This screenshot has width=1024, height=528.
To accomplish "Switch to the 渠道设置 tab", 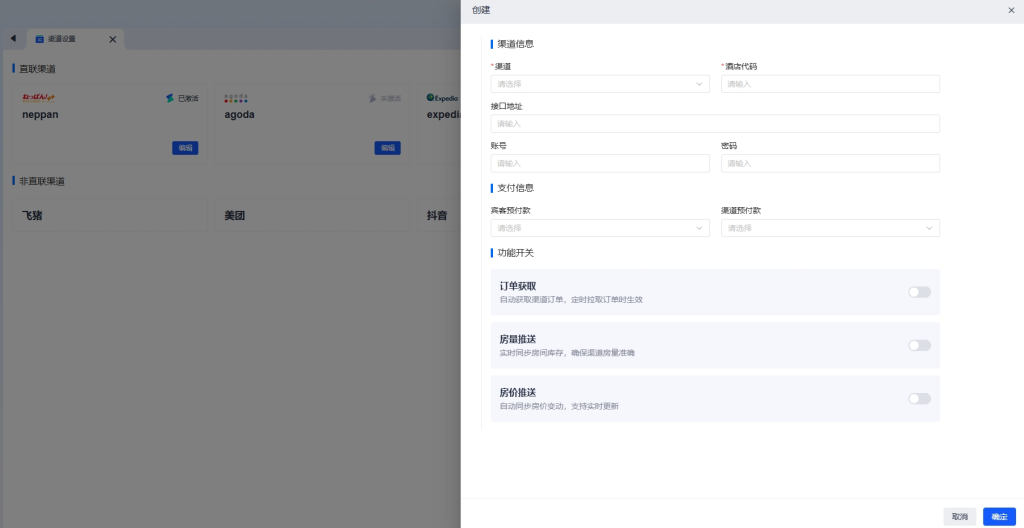I will click(68, 39).
